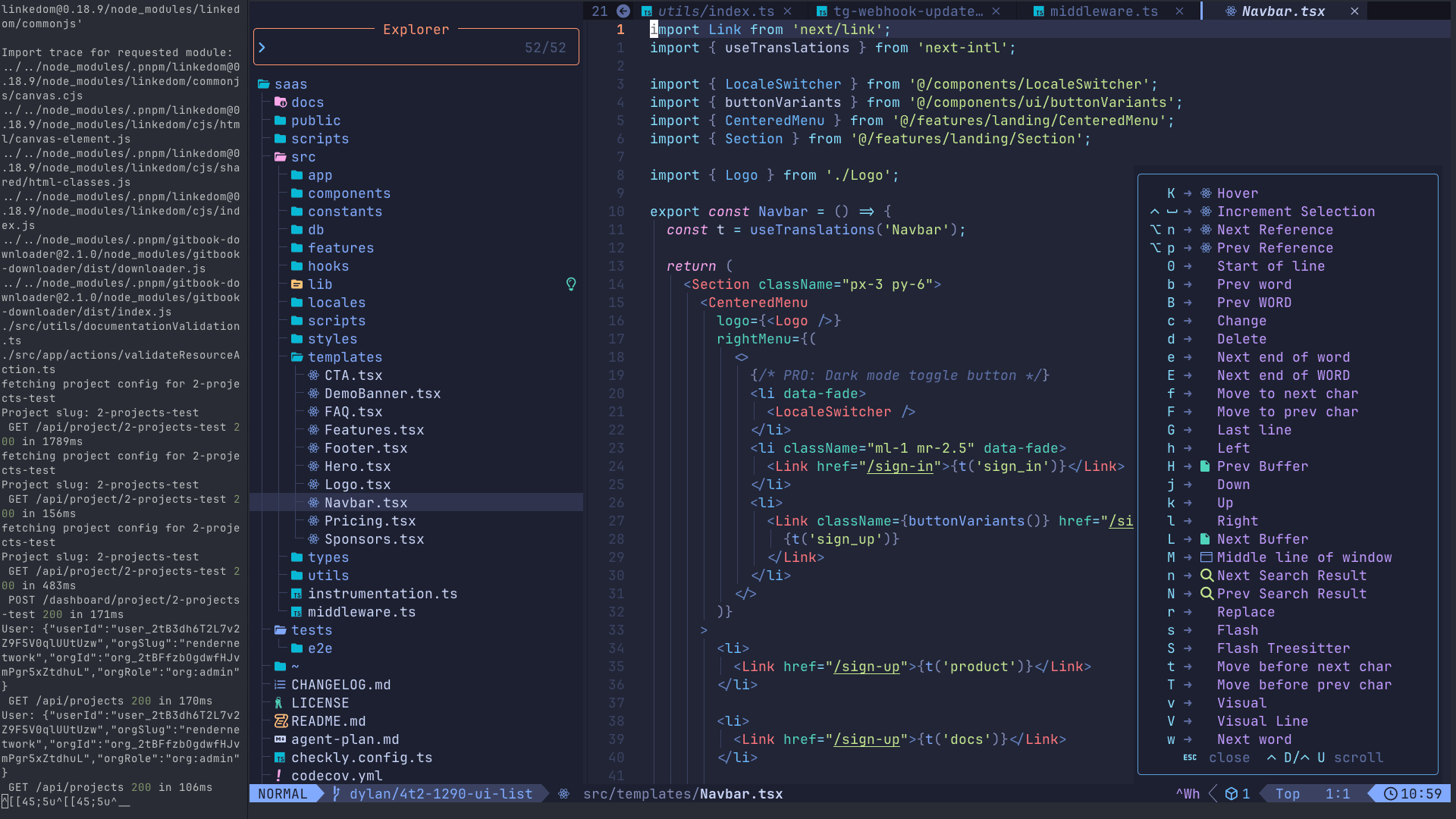Expand the public folder
Screen dimensions: 1456x819
coord(281,121)
